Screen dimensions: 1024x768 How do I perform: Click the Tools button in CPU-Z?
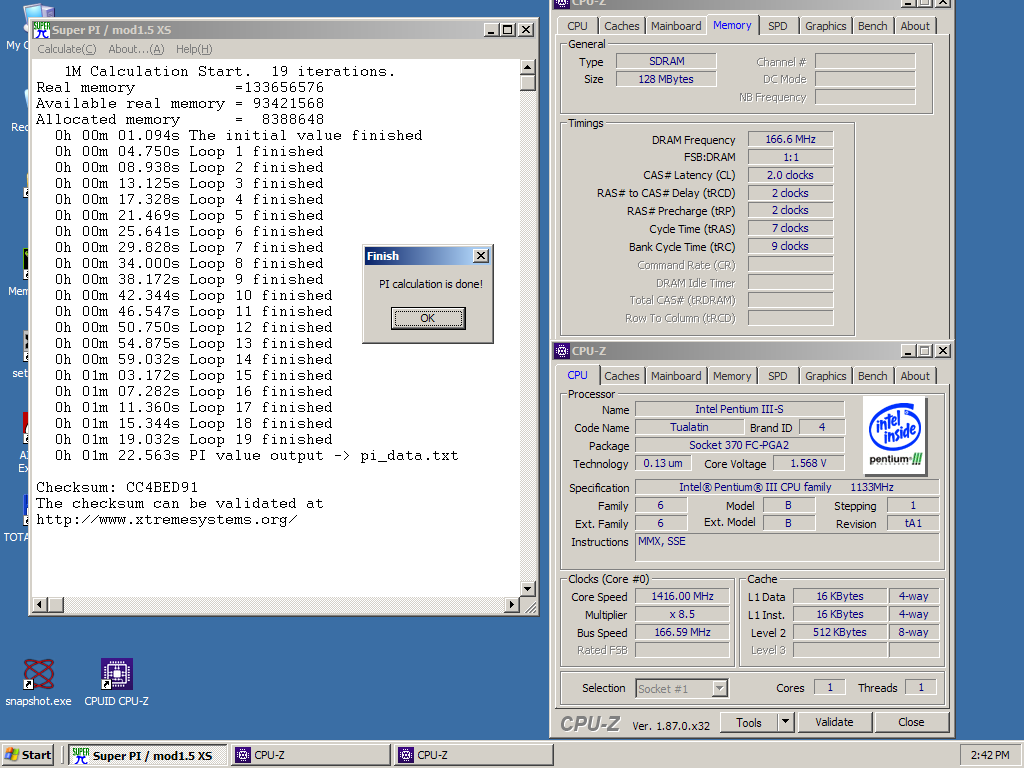pyautogui.click(x=748, y=722)
